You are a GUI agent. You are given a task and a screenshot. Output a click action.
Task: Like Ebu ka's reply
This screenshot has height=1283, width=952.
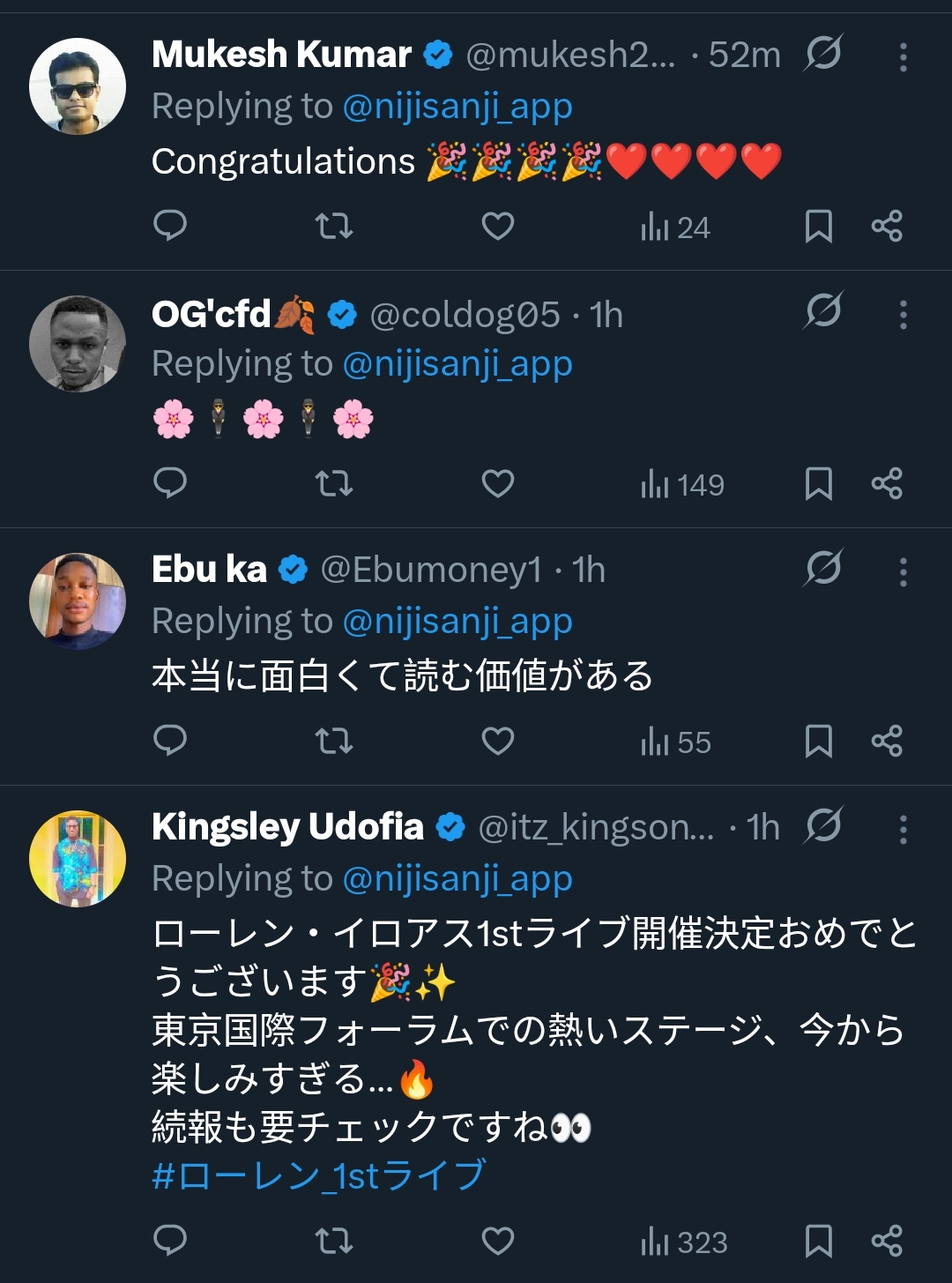tap(498, 742)
